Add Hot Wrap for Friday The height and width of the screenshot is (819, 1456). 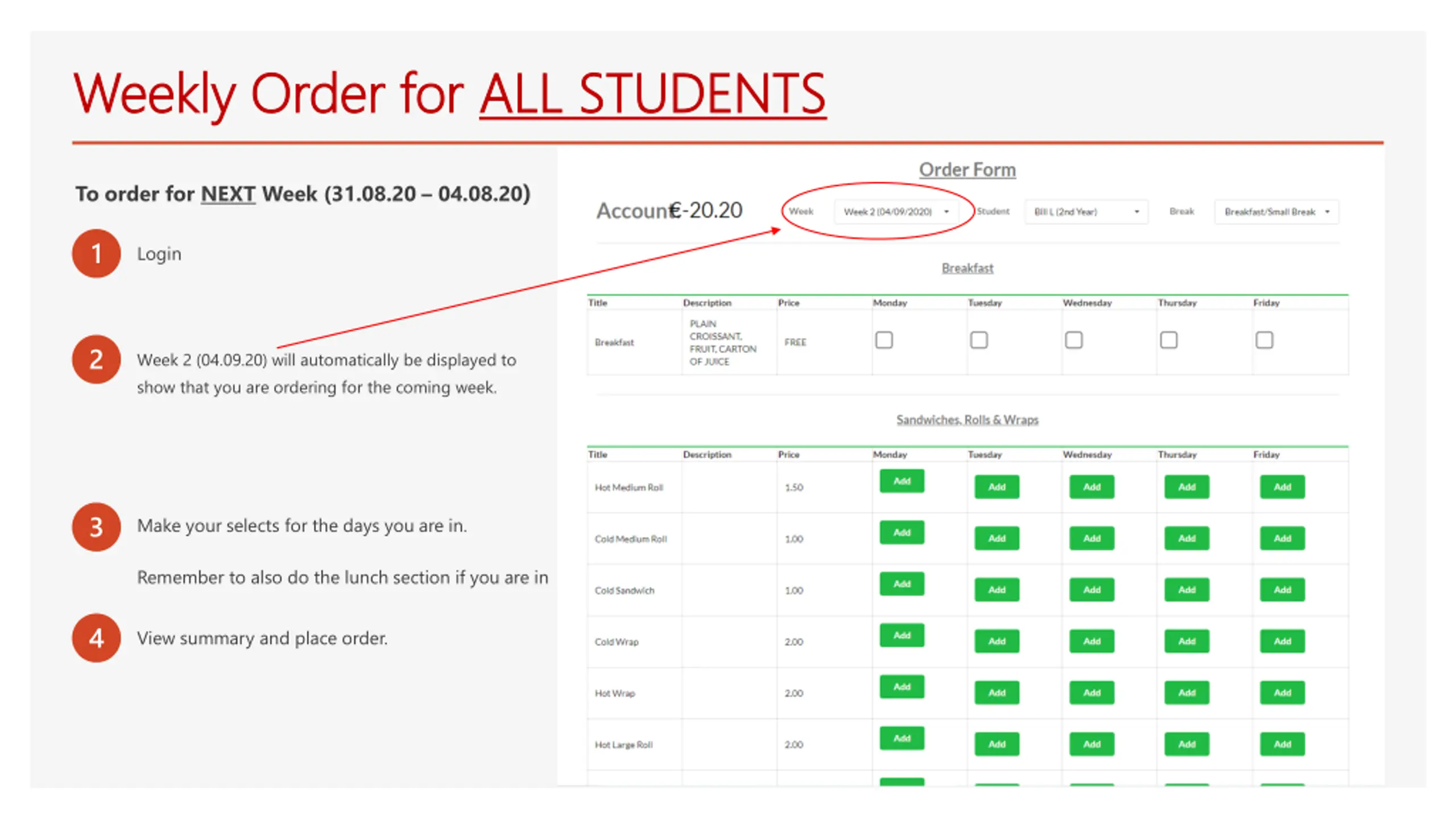[1283, 693]
